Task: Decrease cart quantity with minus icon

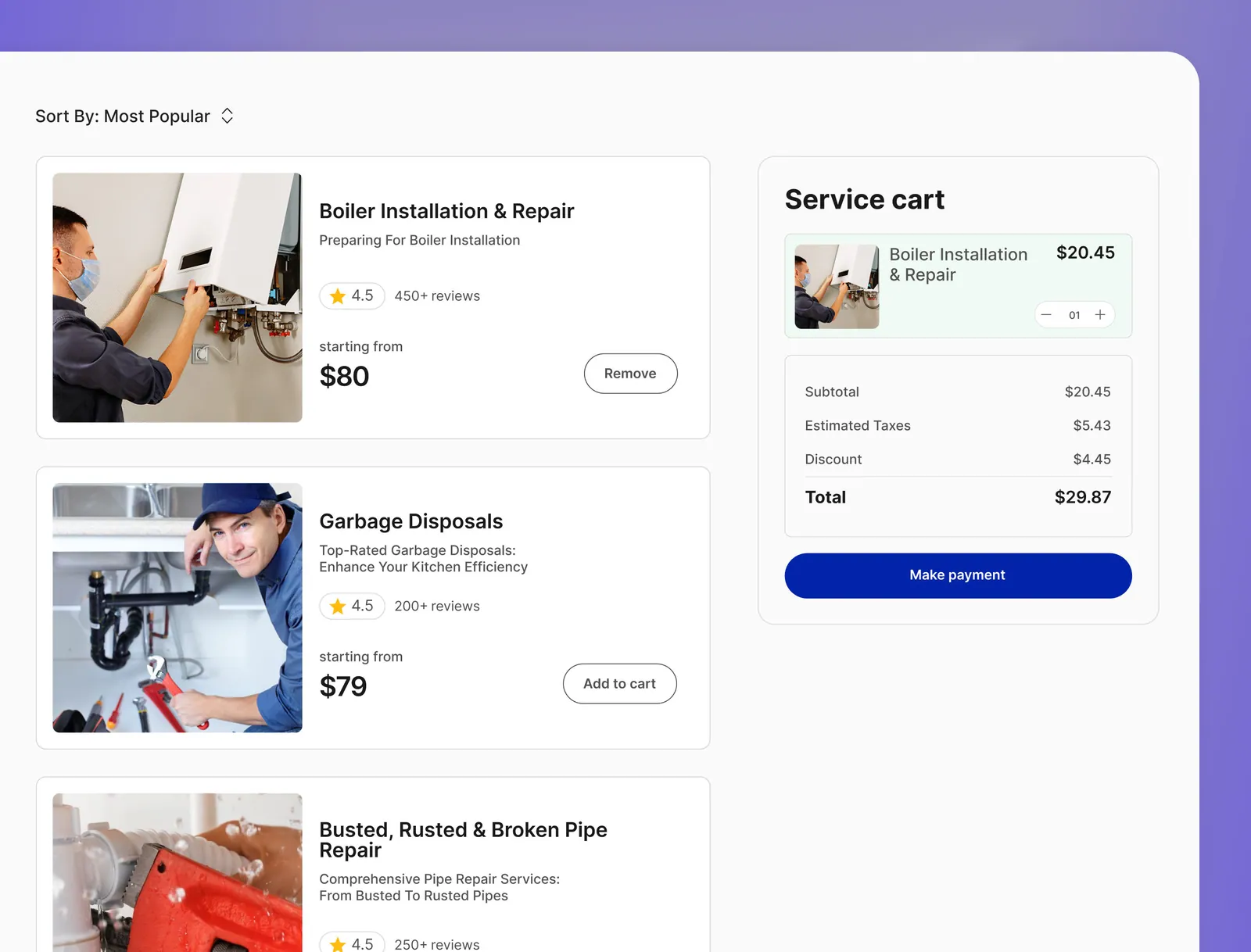Action: (x=1046, y=314)
